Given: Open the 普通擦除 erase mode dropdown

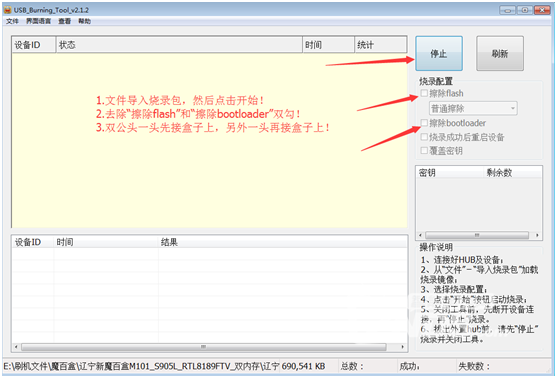Looking at the screenshot, I should pos(473,108).
